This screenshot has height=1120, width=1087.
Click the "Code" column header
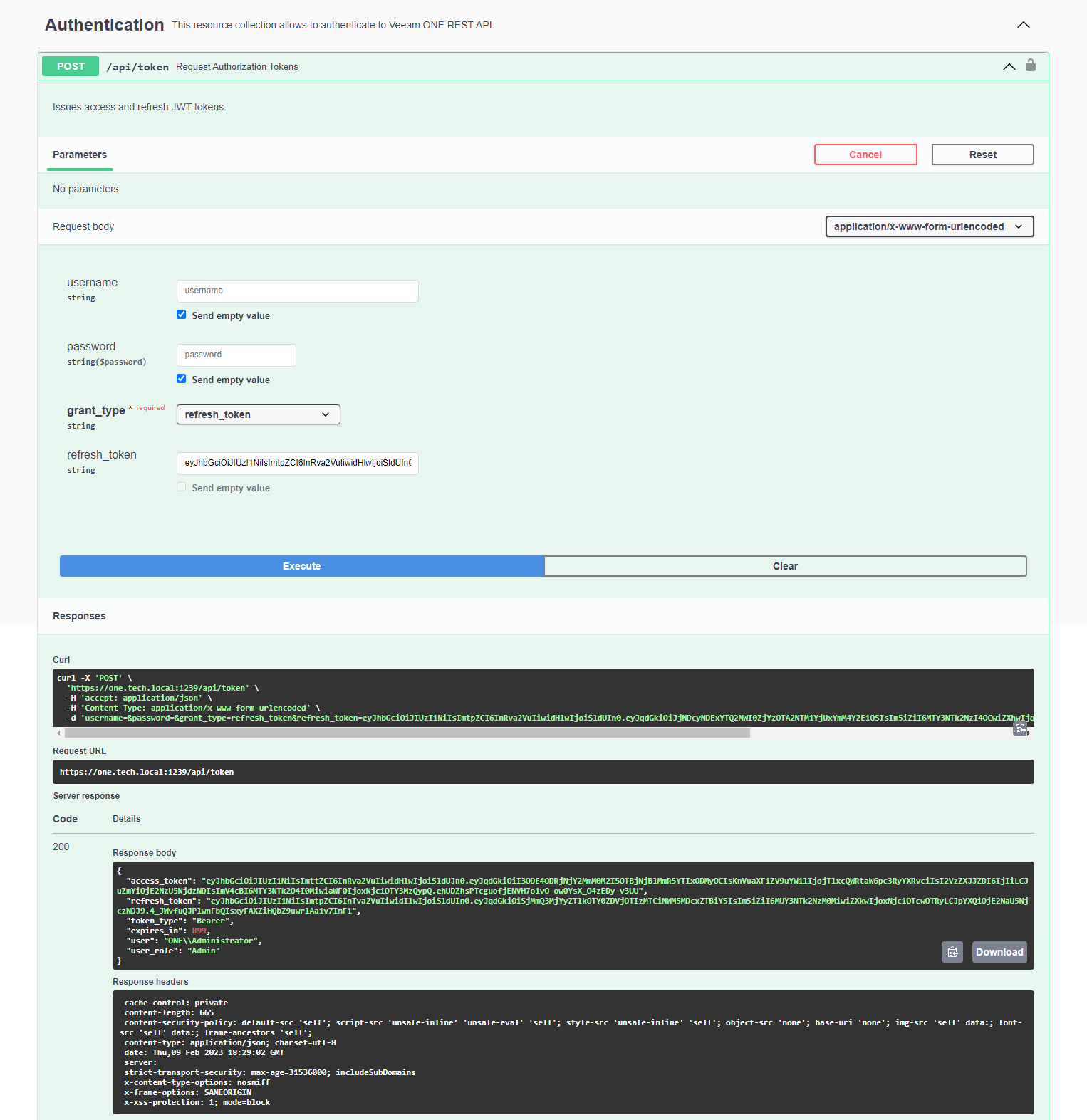click(x=65, y=819)
